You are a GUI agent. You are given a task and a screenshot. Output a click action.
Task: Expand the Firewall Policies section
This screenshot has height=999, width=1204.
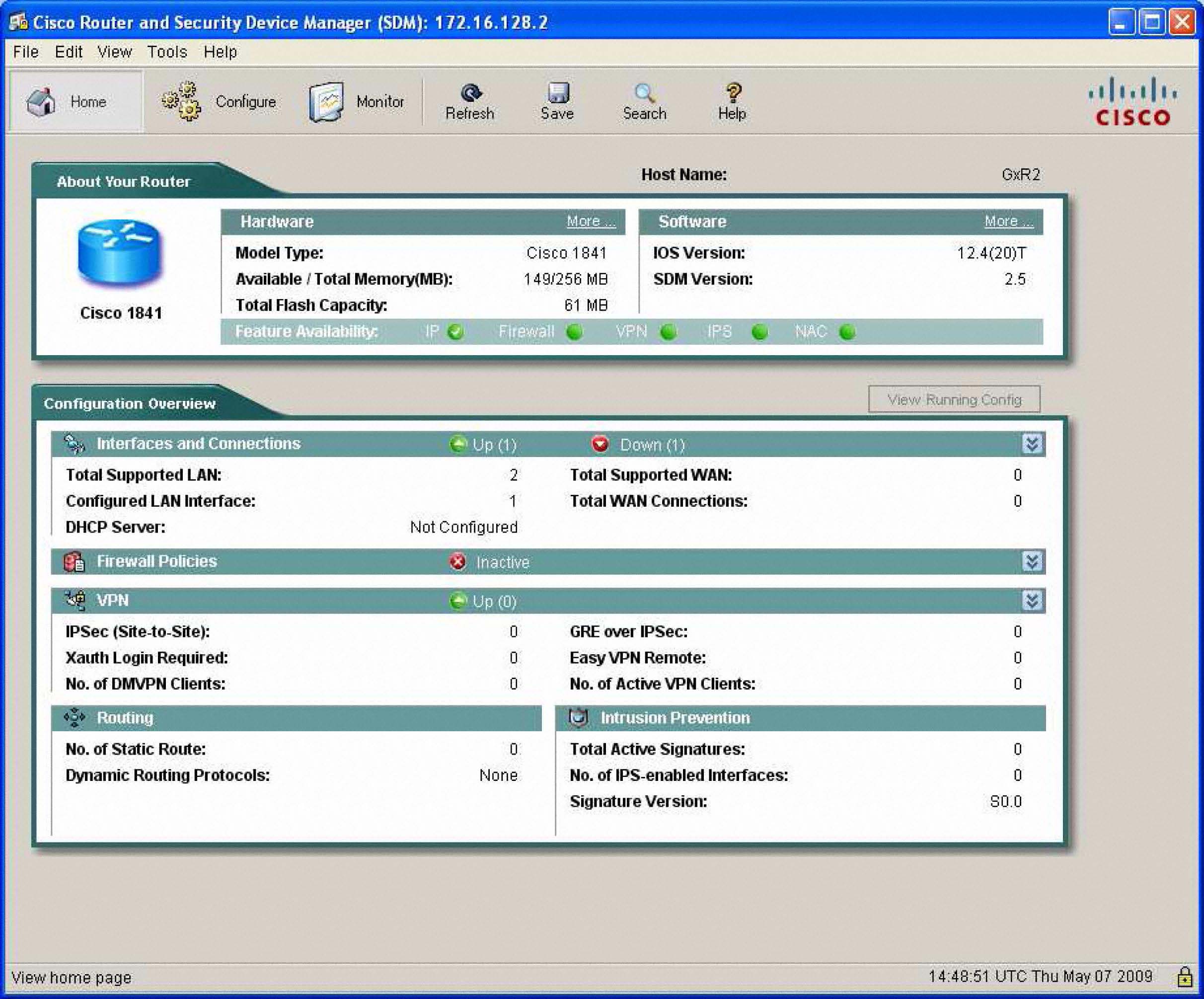point(1032,561)
